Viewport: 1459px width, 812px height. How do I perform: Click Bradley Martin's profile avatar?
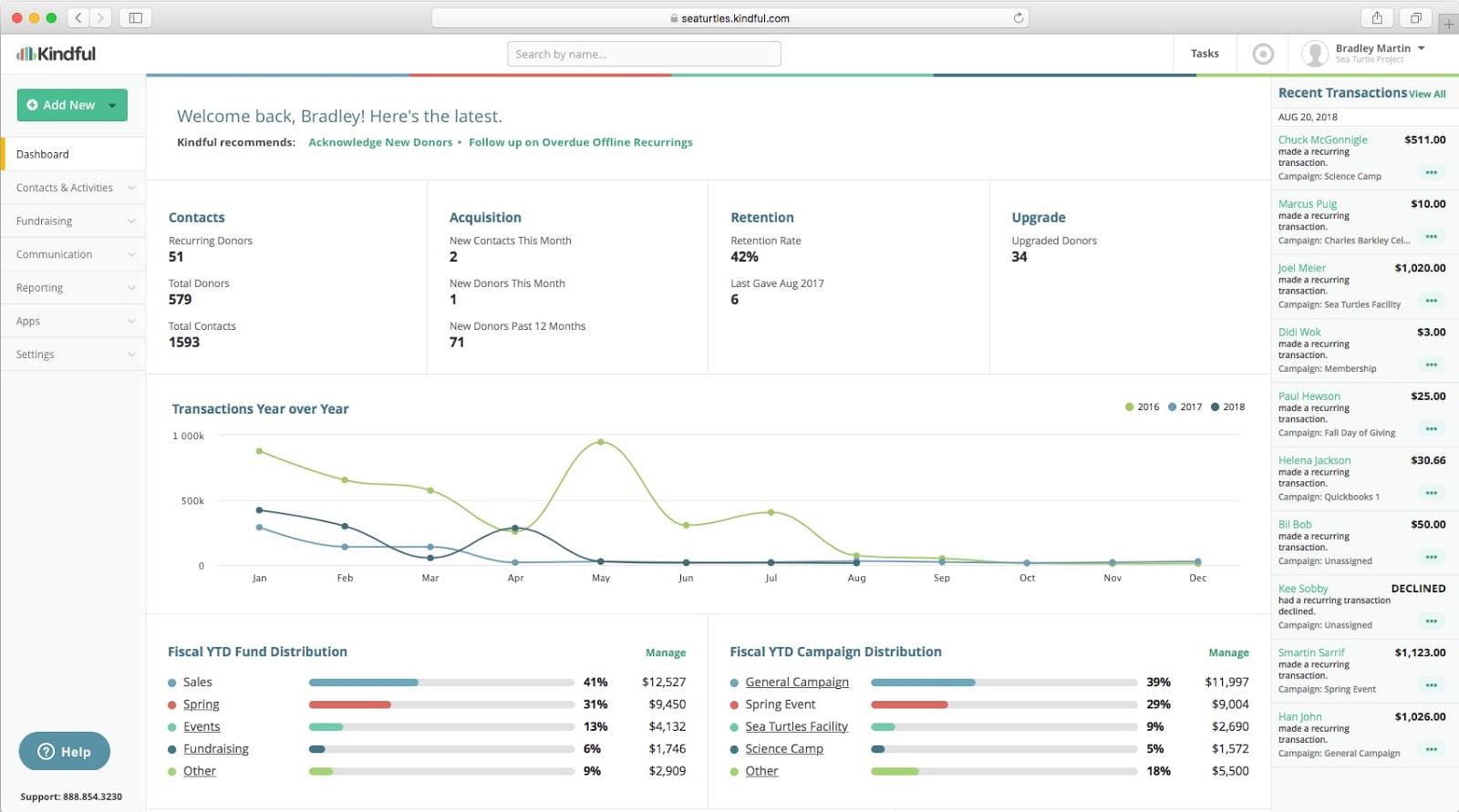[1314, 54]
